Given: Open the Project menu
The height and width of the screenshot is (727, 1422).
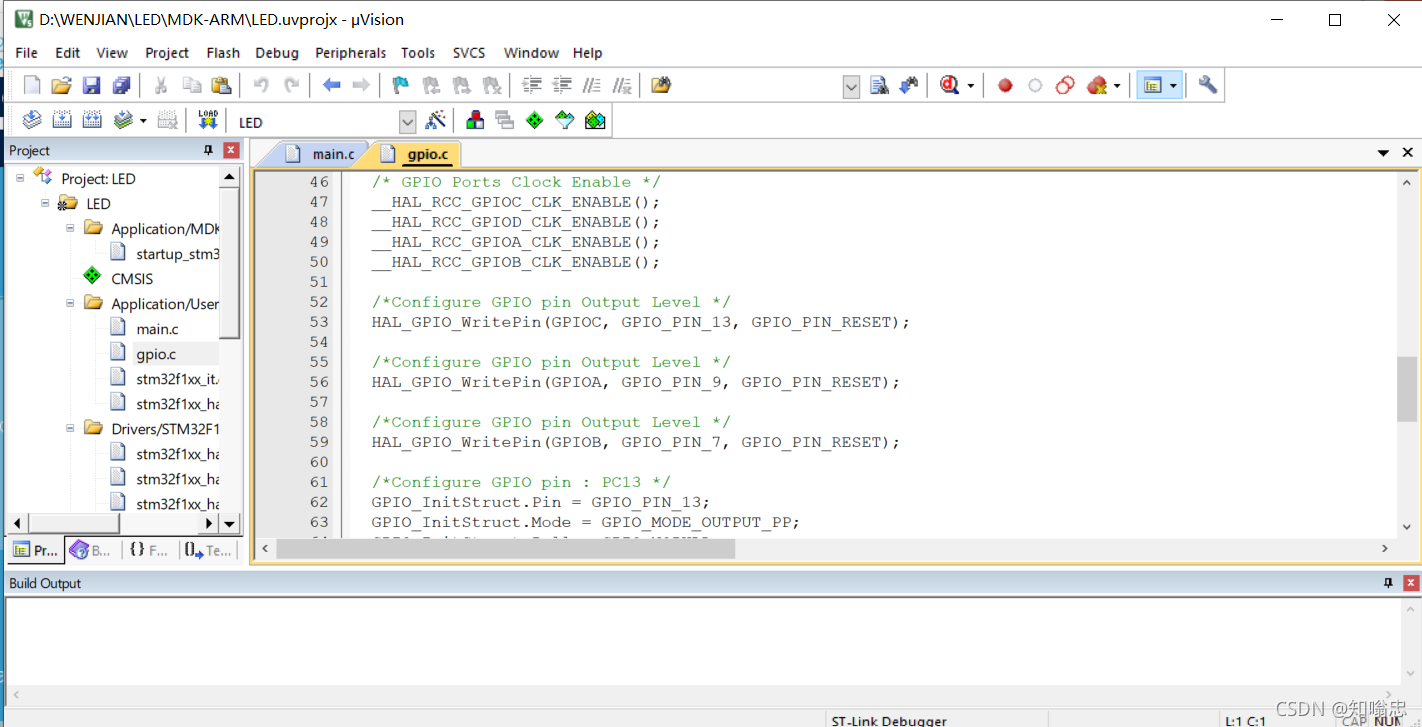Looking at the screenshot, I should (x=167, y=53).
